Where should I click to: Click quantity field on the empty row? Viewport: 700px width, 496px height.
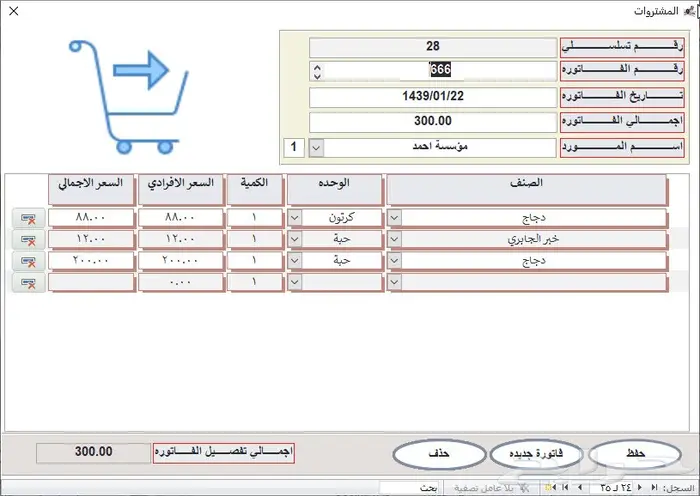pos(254,282)
